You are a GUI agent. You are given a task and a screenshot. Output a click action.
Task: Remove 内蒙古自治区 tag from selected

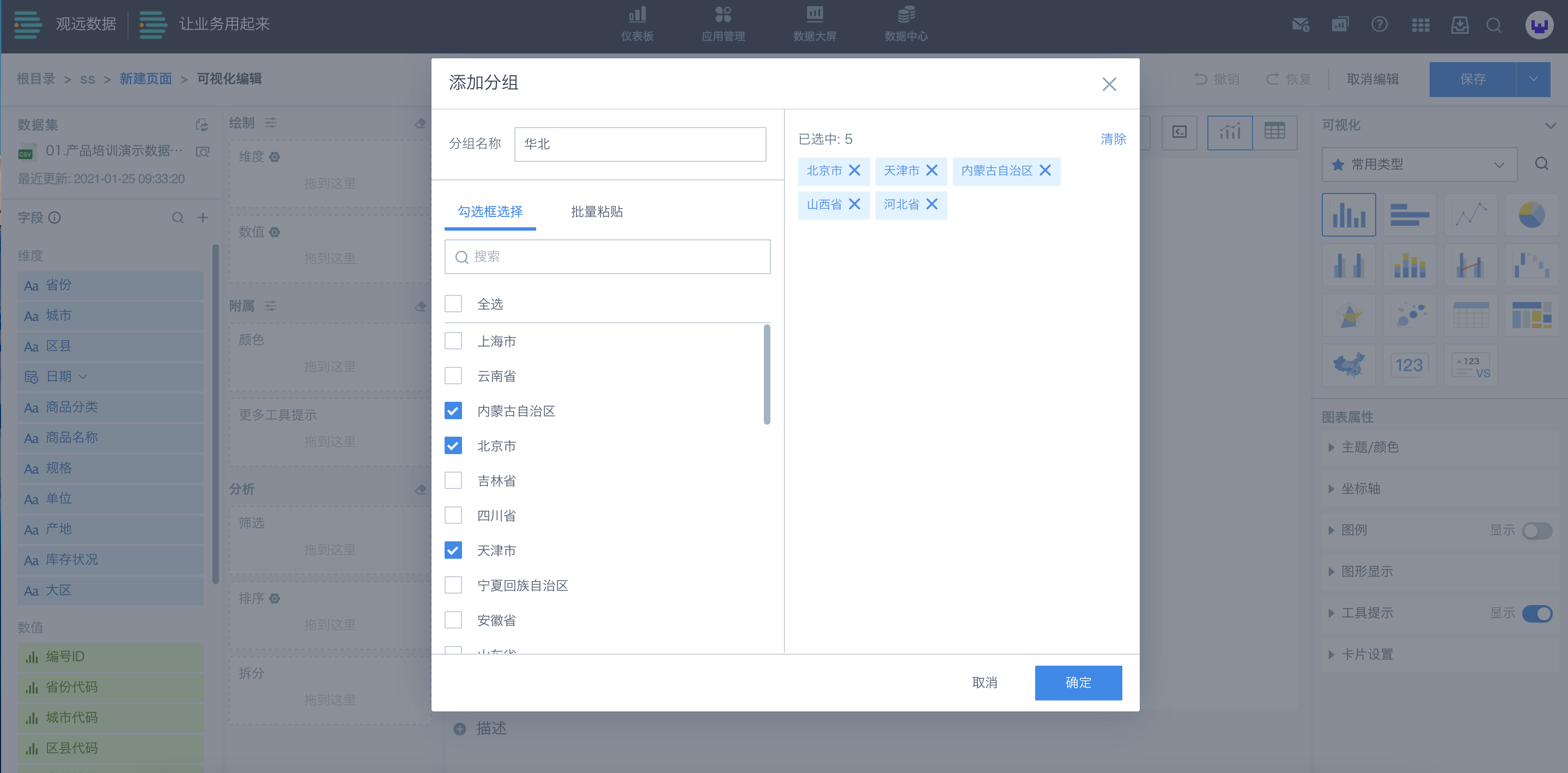1044,171
